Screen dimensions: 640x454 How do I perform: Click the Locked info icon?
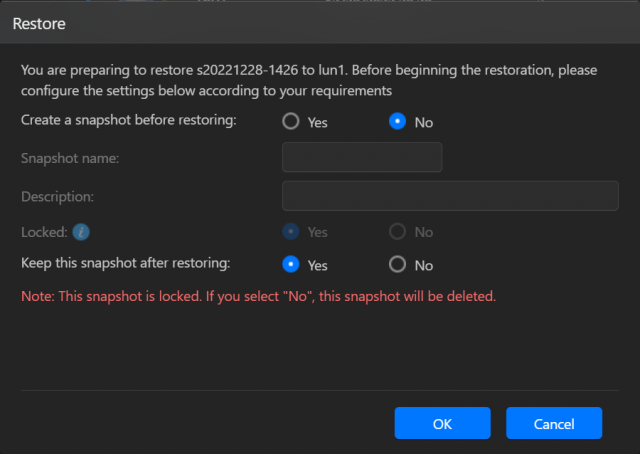pos(82,232)
